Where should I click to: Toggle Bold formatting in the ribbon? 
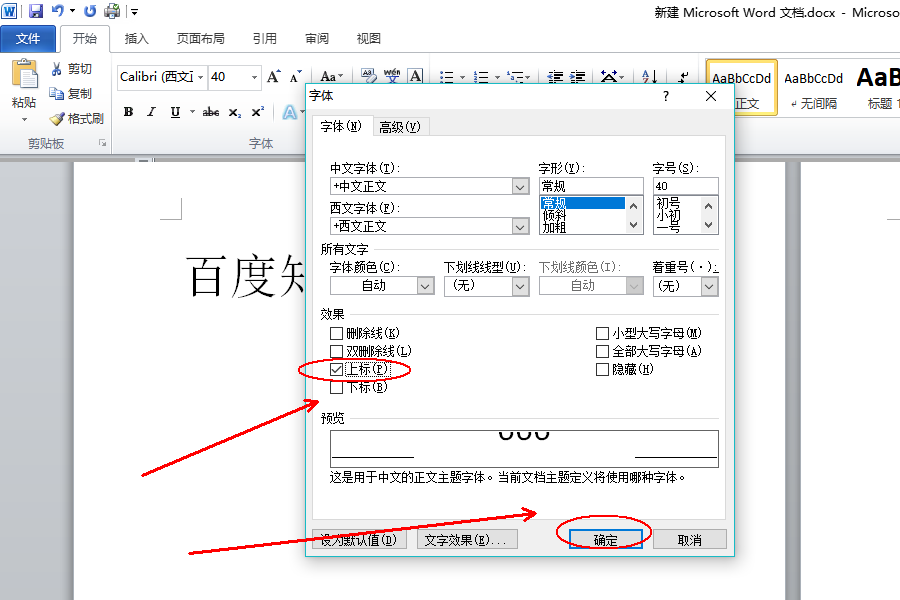point(128,112)
